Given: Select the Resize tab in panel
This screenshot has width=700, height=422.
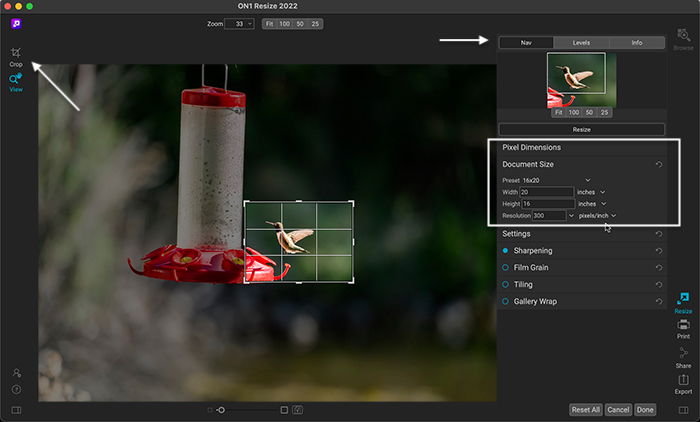Looking at the screenshot, I should click(581, 130).
